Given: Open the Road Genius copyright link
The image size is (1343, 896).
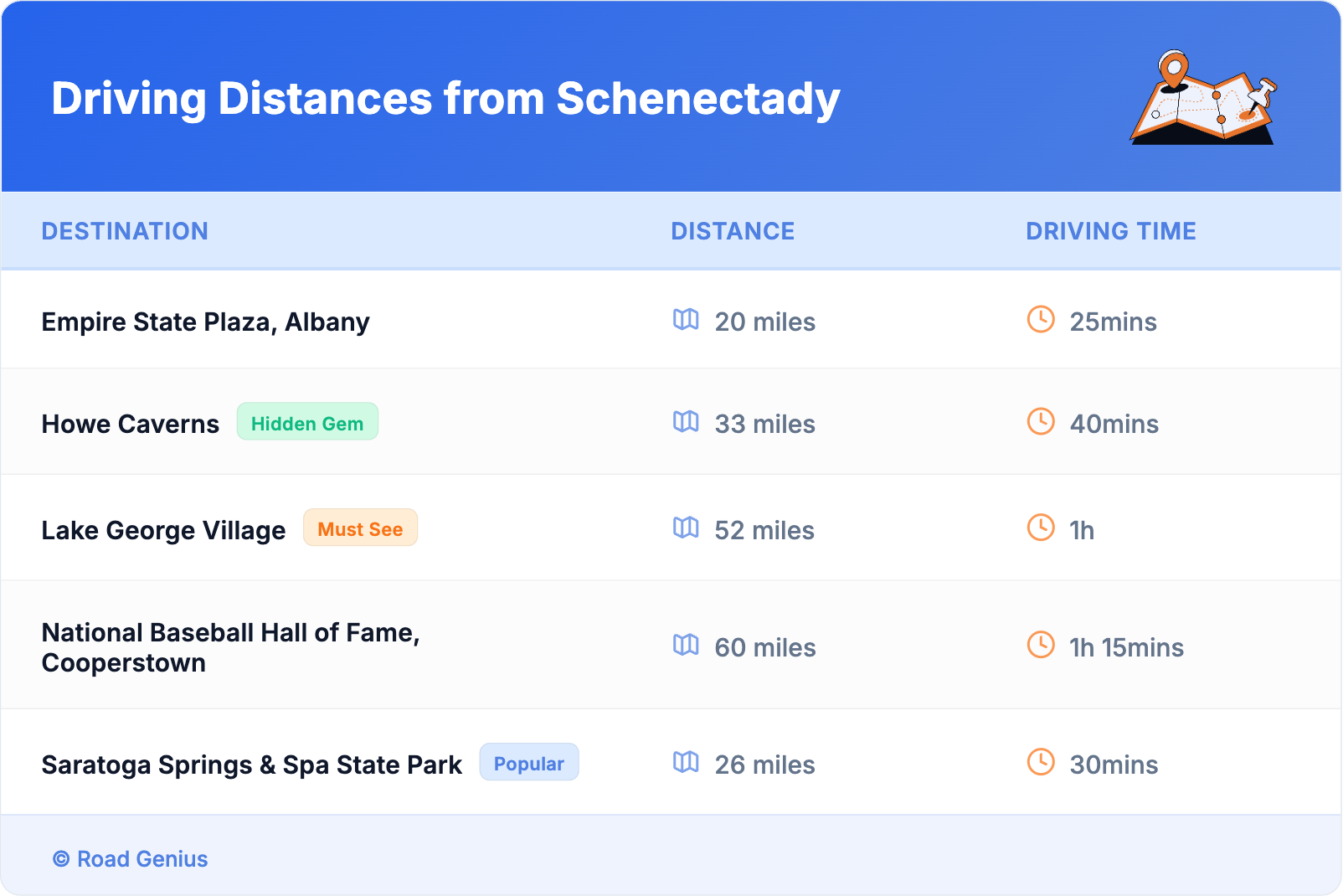Looking at the screenshot, I should tap(131, 859).
